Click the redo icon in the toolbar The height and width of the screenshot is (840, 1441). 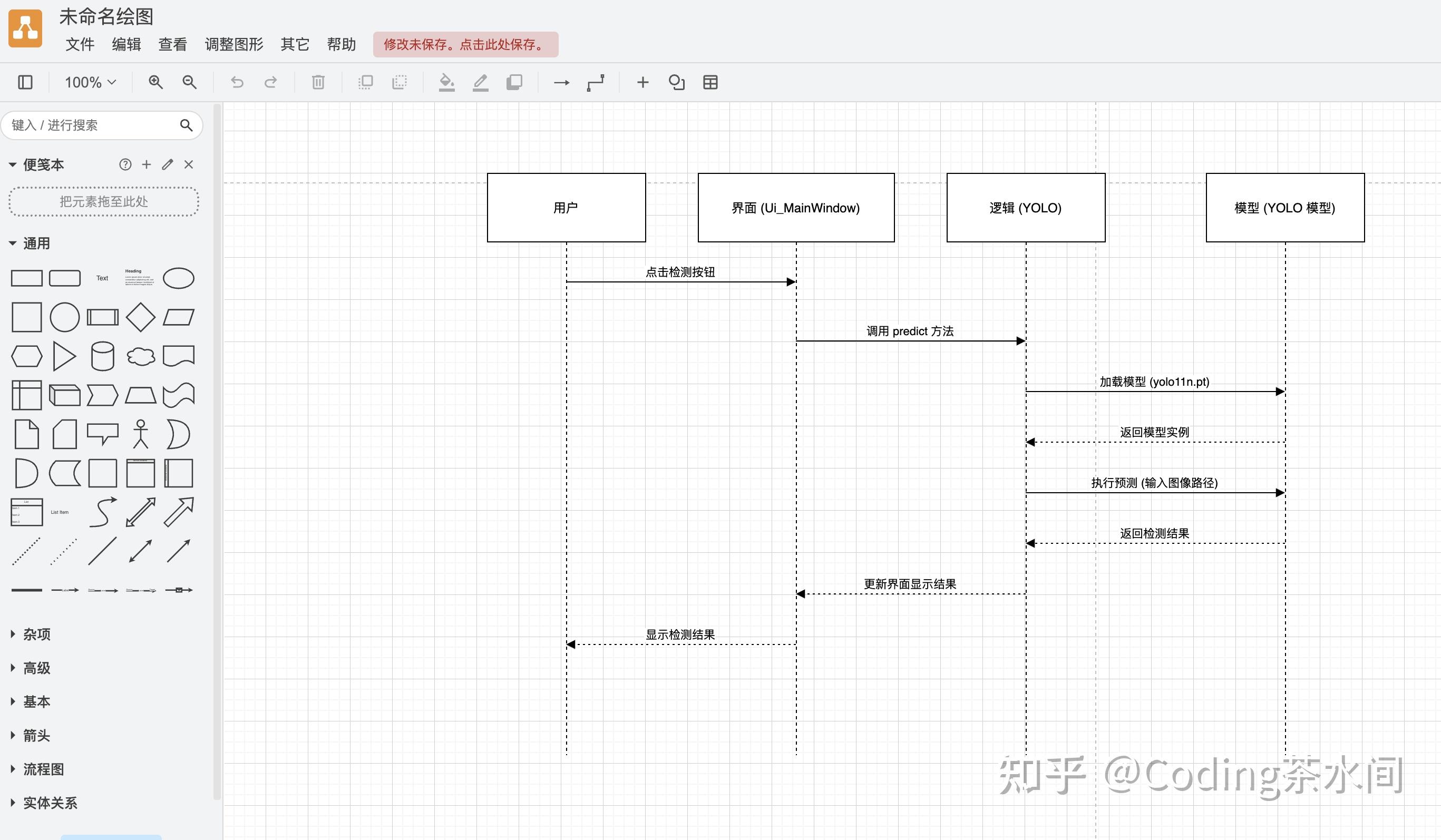tap(270, 82)
